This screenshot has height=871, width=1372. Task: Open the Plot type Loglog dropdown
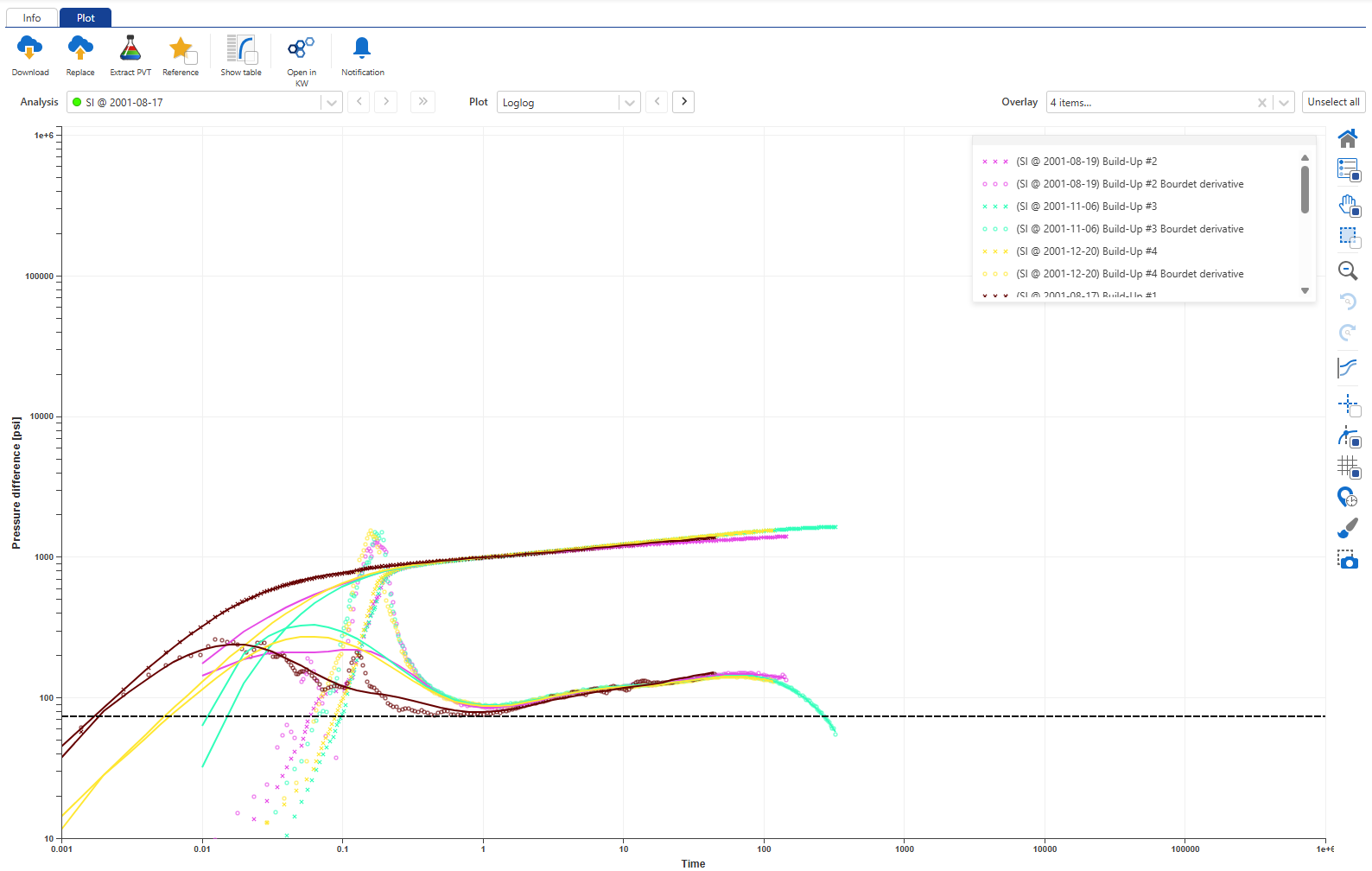coord(630,103)
